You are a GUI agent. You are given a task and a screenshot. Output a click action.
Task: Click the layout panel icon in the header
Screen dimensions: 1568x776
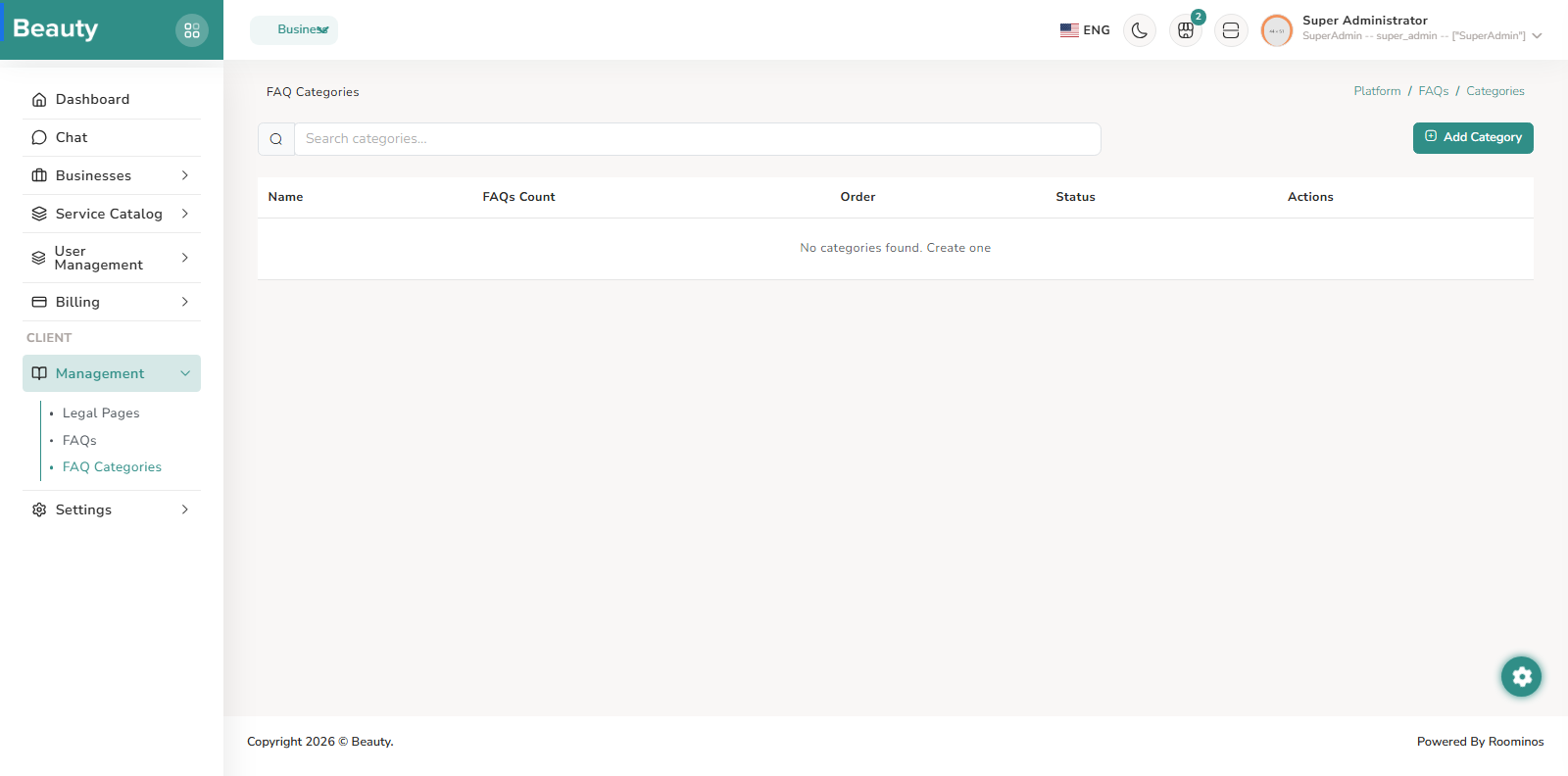1231,30
